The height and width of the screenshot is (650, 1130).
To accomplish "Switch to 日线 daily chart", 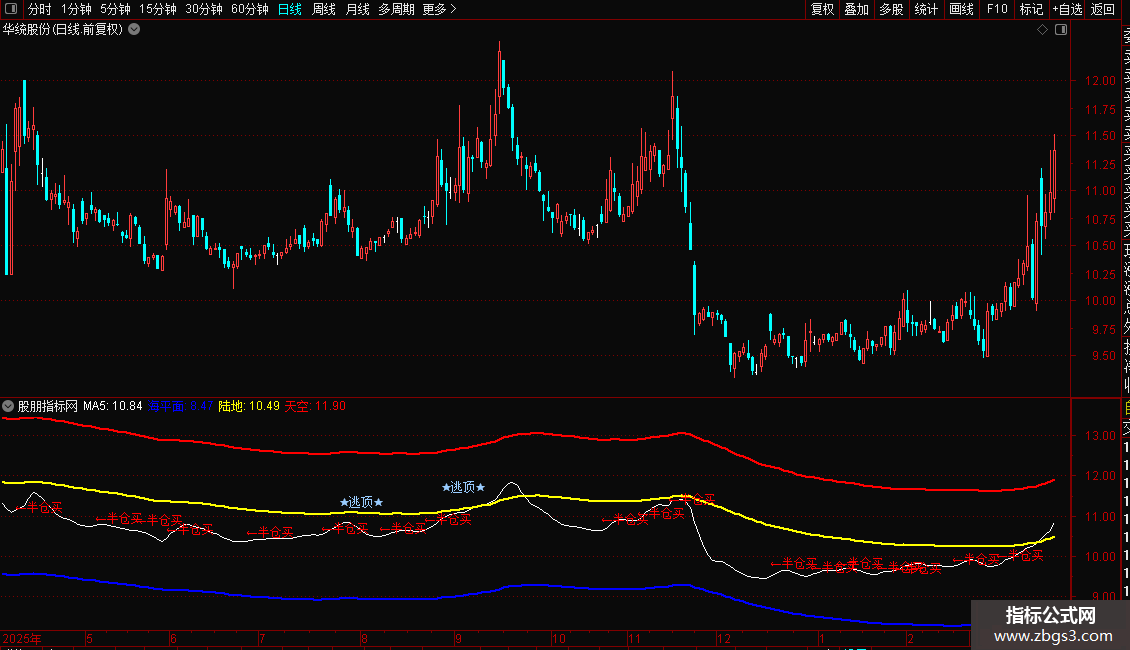I will pos(290,9).
